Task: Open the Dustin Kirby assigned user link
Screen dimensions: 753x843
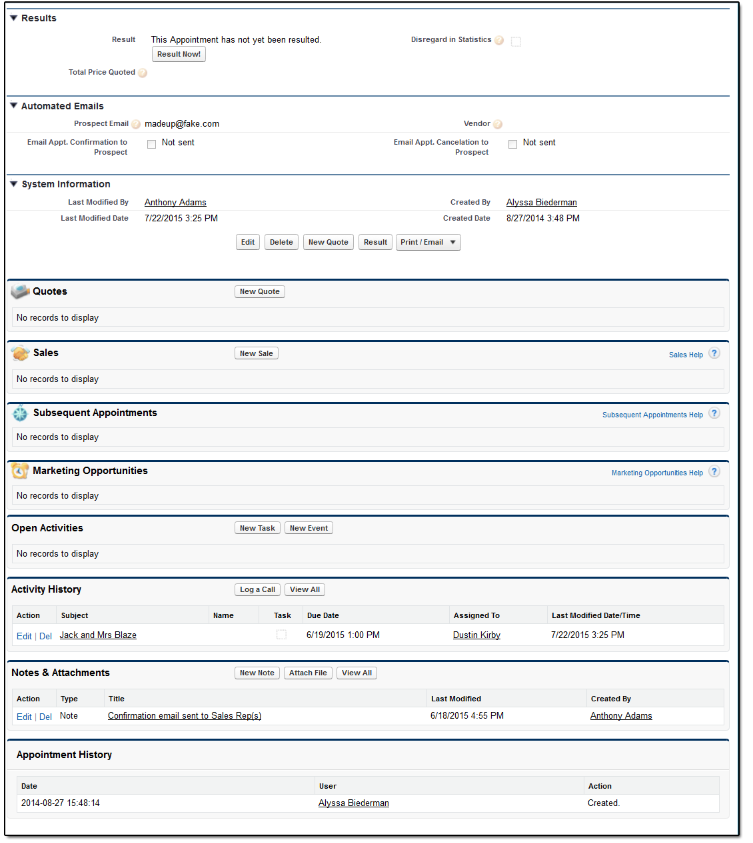Action: [477, 635]
